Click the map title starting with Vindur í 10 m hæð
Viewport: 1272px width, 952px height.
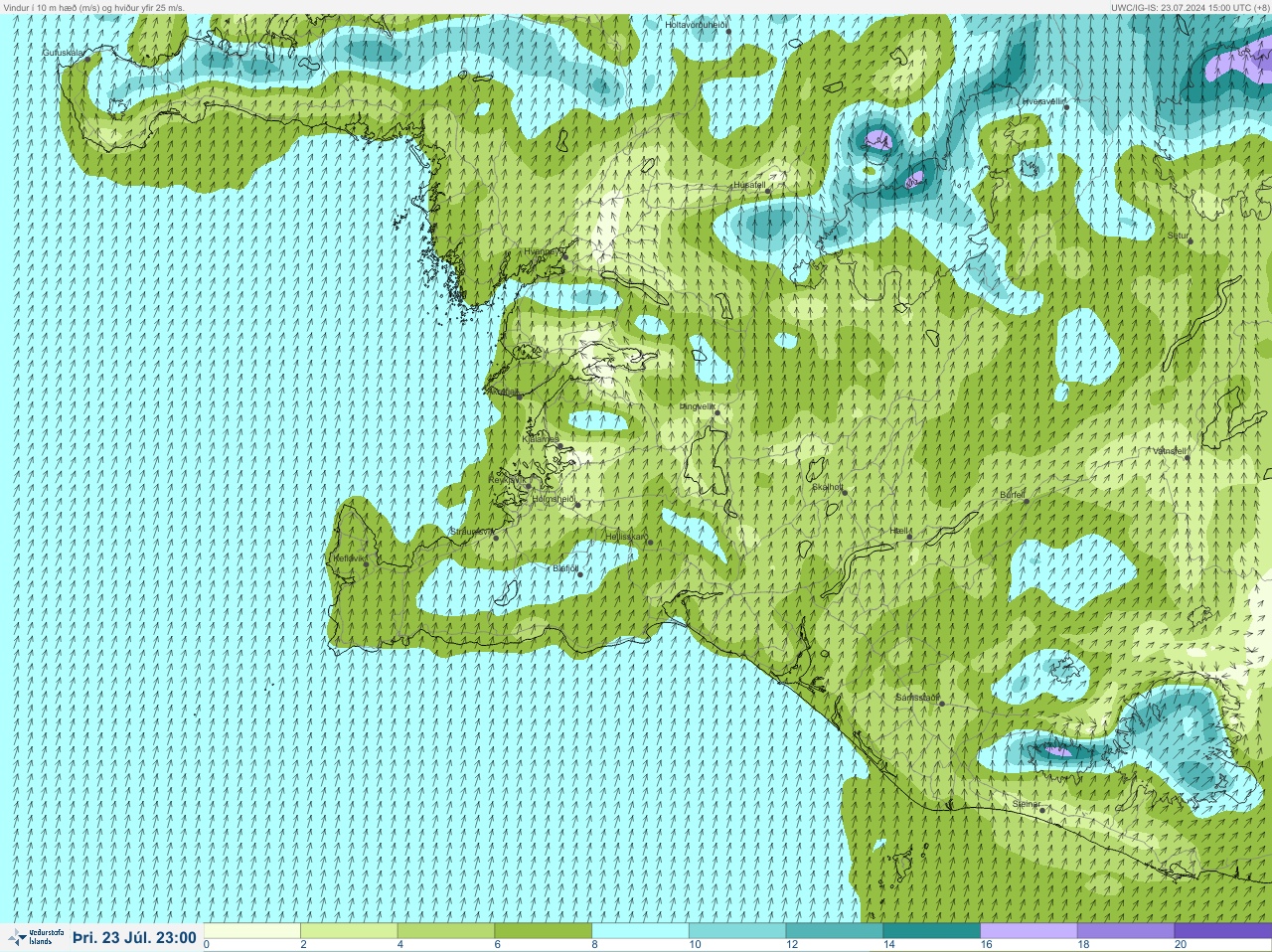pos(93,7)
